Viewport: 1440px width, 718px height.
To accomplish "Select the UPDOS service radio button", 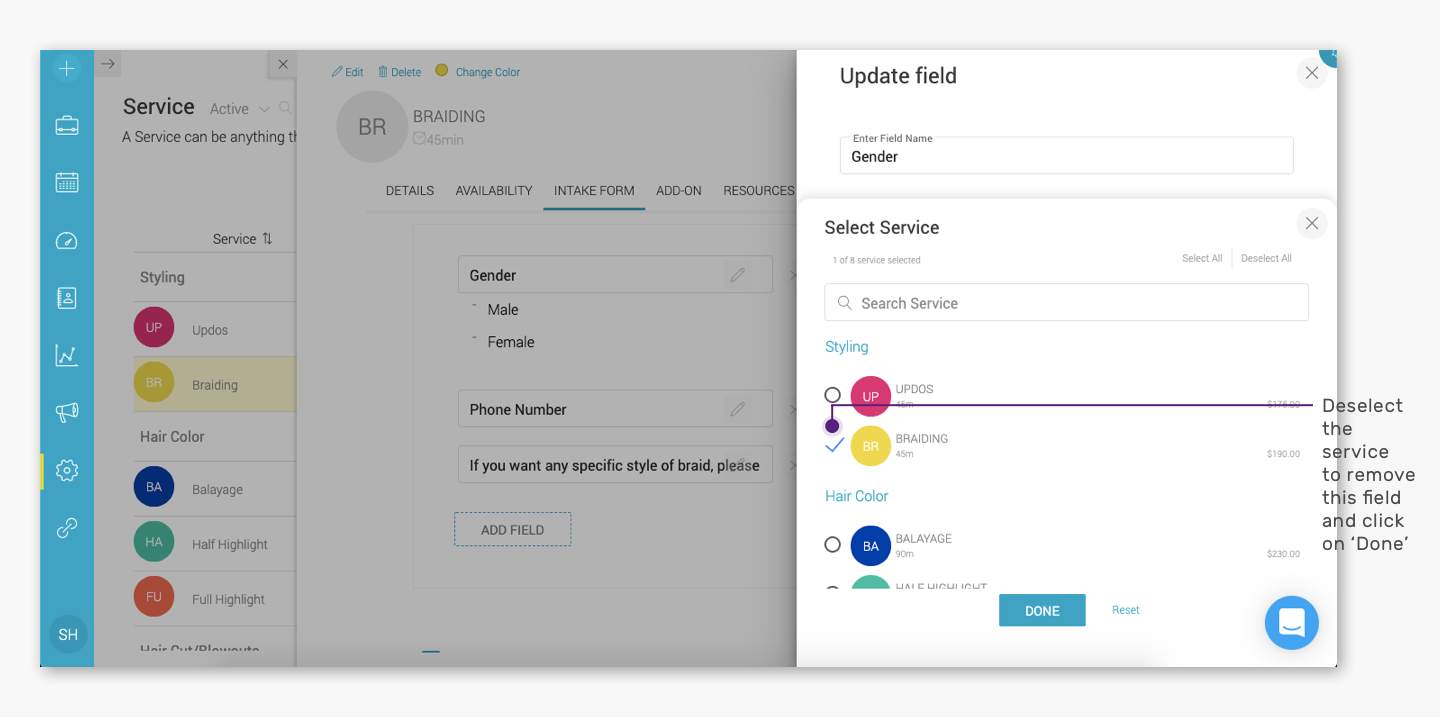I will point(832,395).
